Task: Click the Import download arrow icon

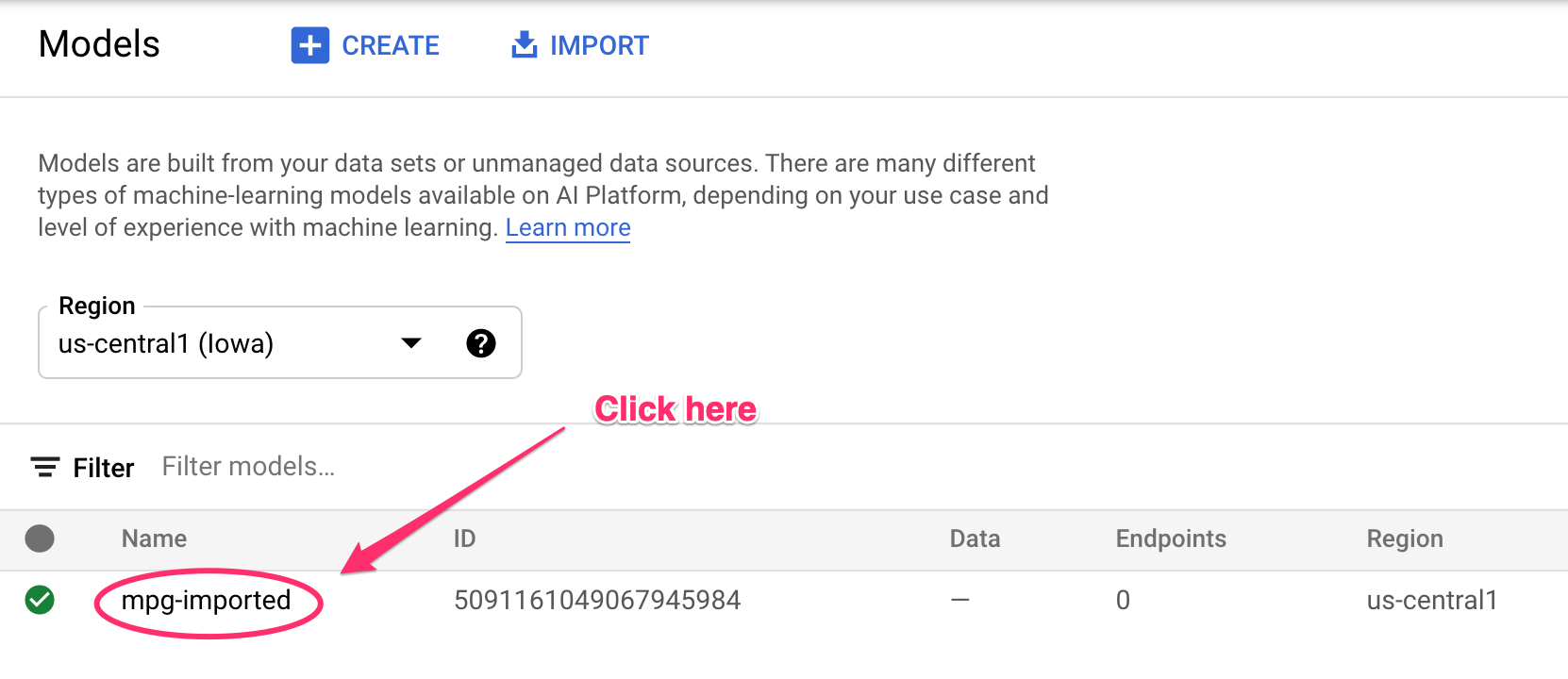Action: (x=524, y=44)
